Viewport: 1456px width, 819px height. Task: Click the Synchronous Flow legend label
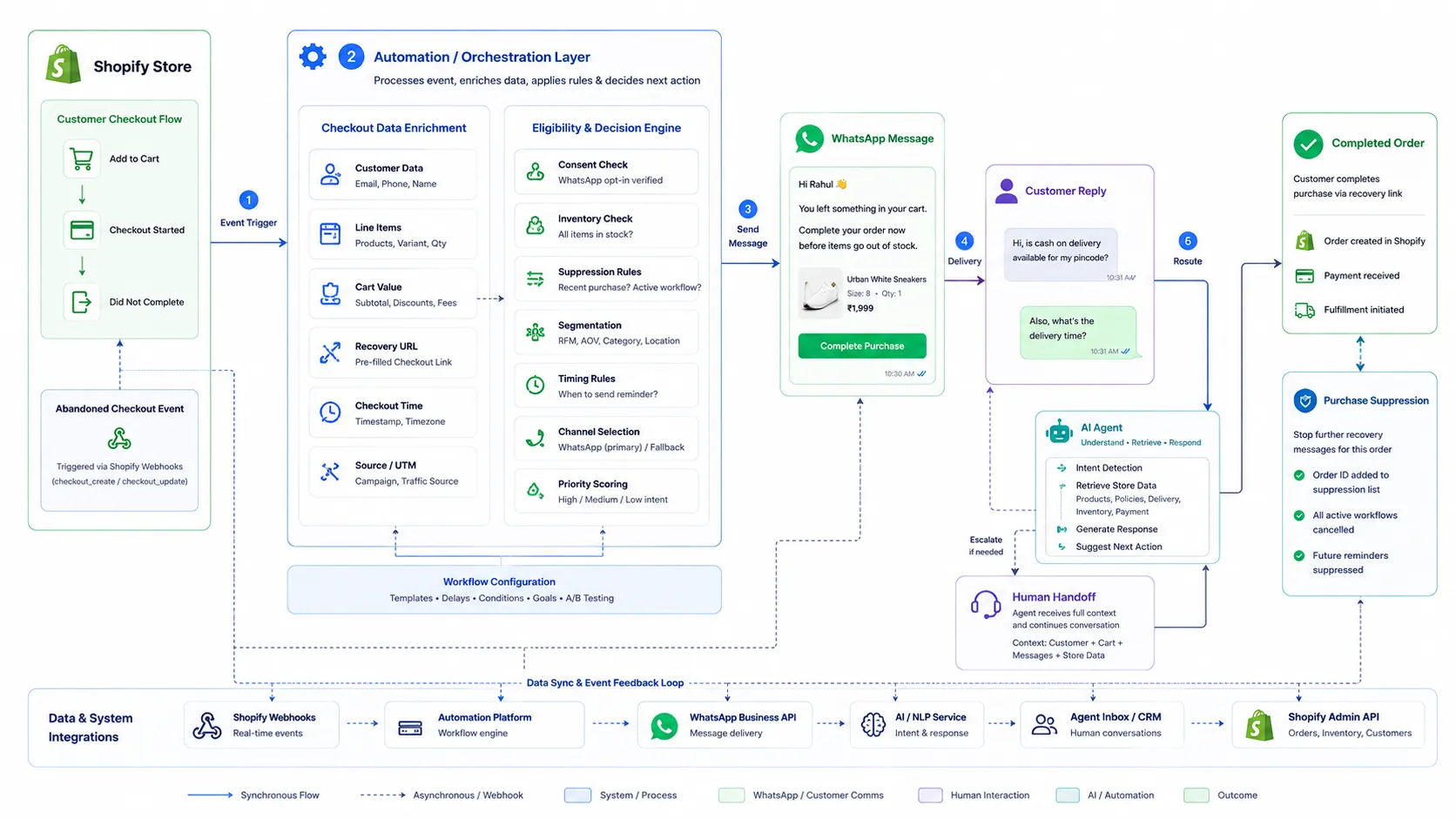tap(280, 796)
